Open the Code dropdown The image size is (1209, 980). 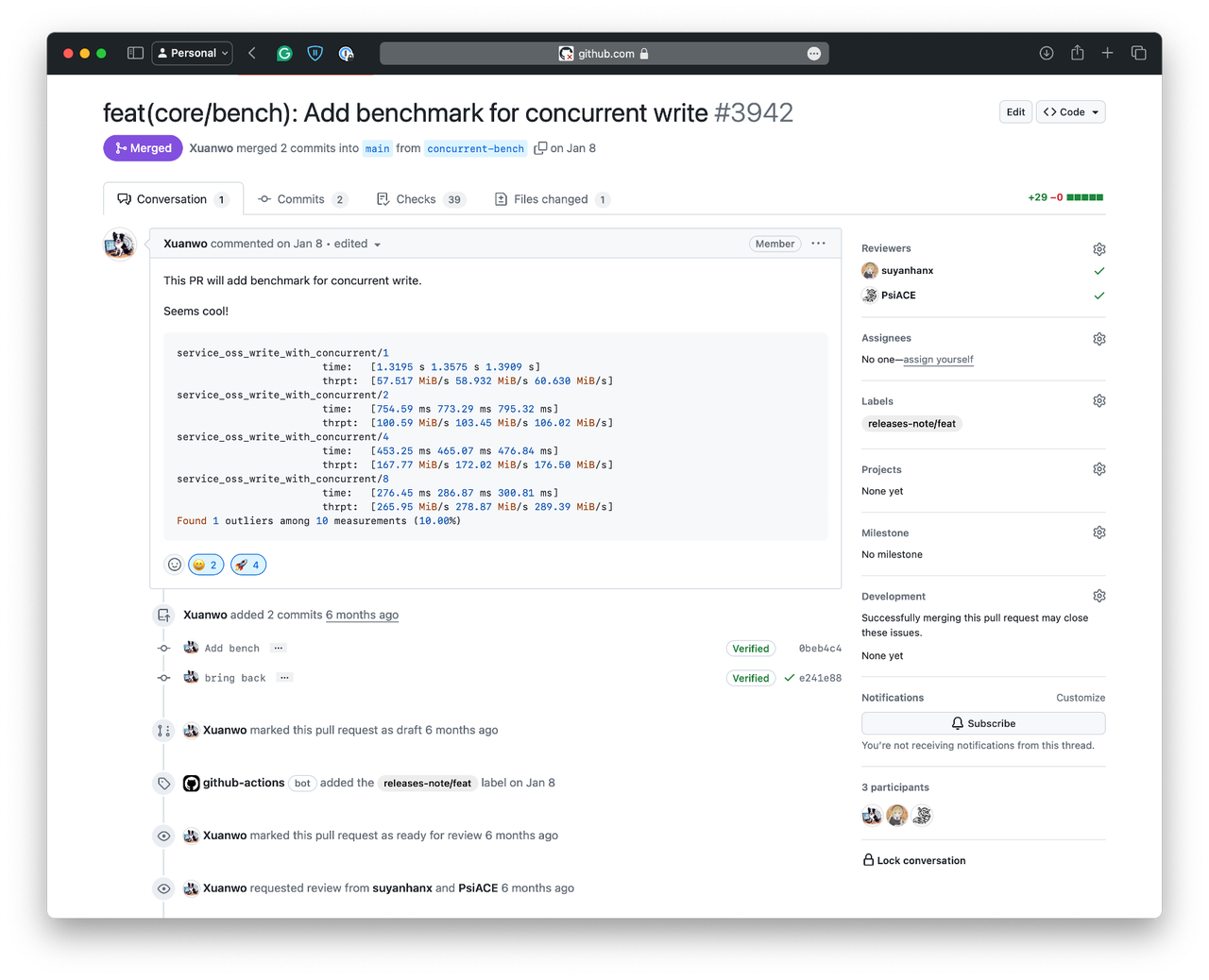[1070, 111]
